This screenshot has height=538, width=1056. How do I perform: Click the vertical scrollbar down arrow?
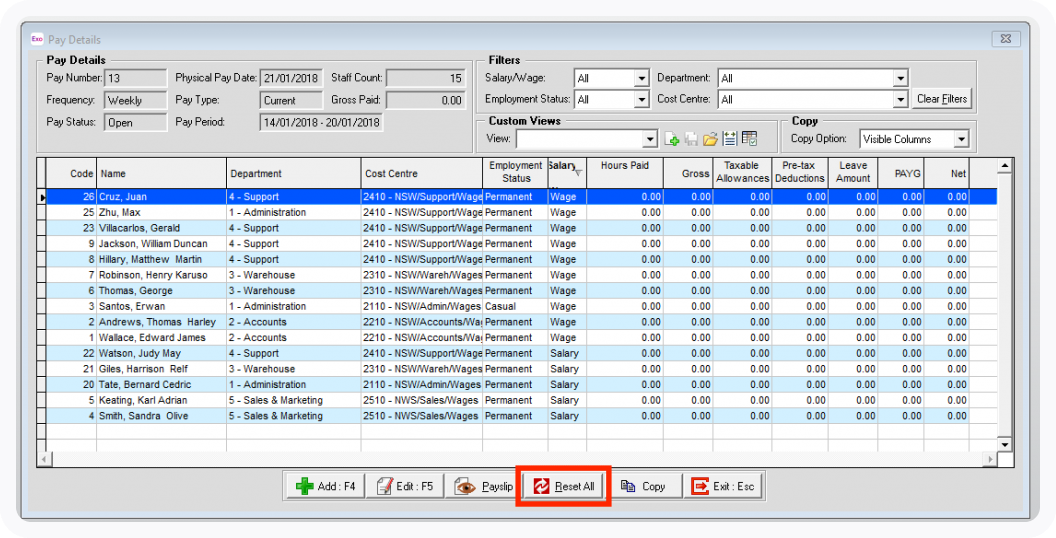coord(1005,443)
